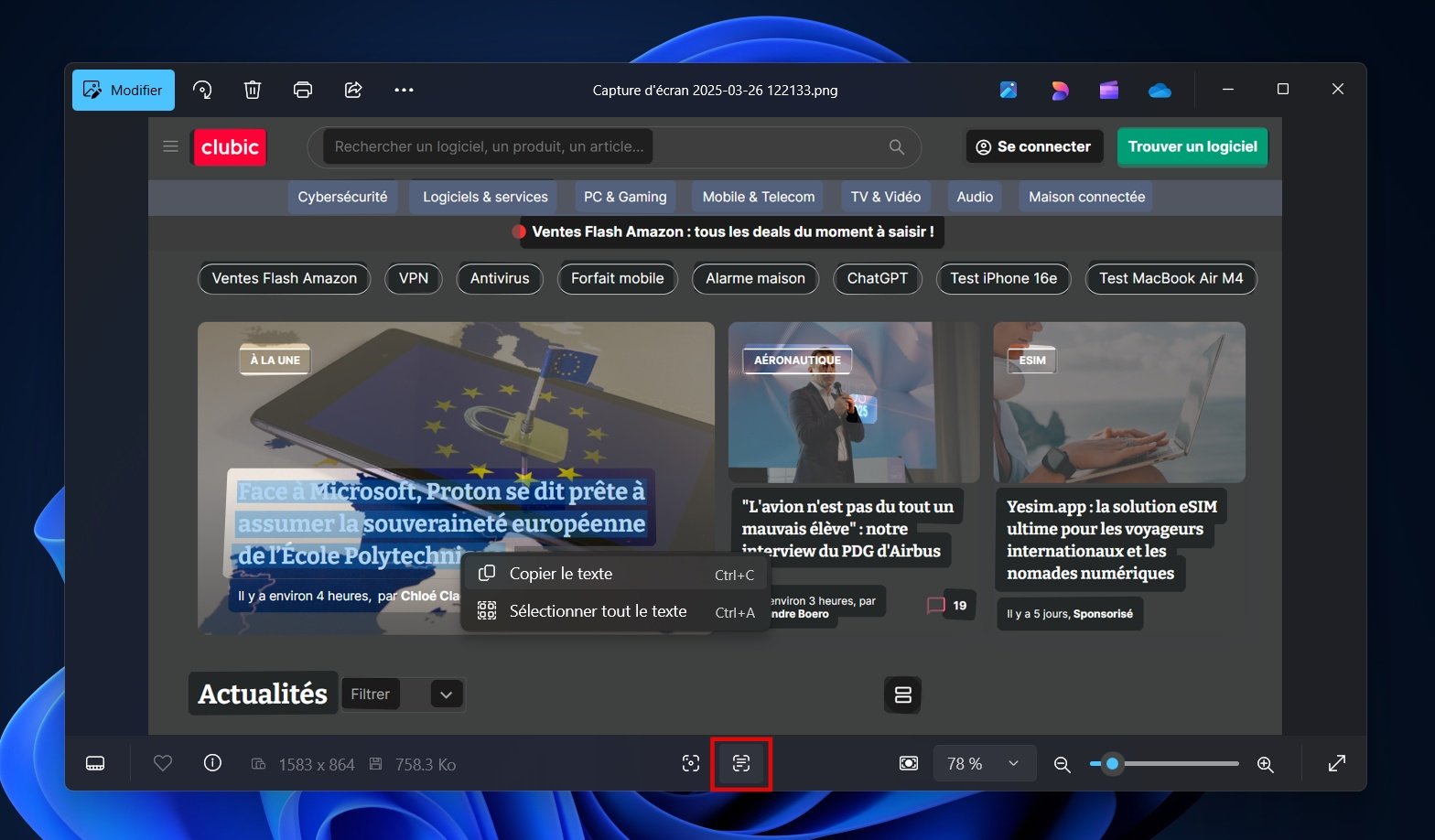Screen dimensions: 1435x840
Task: Open the Logiciels & services tab
Action: click(485, 197)
